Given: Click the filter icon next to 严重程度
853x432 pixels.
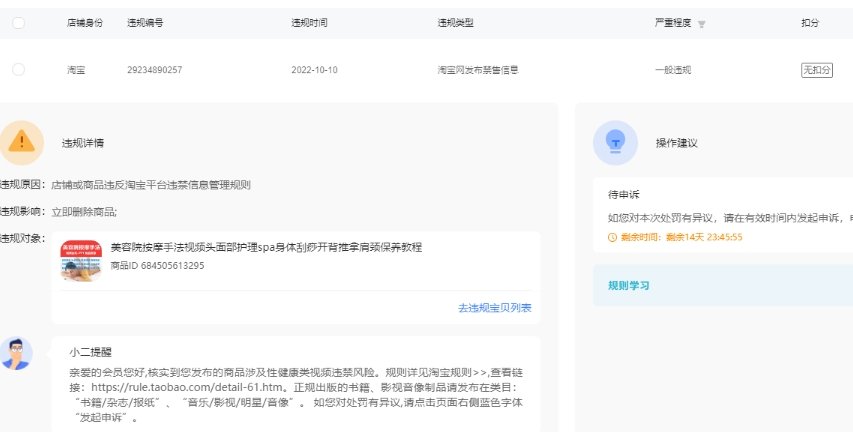Looking at the screenshot, I should pos(701,23).
